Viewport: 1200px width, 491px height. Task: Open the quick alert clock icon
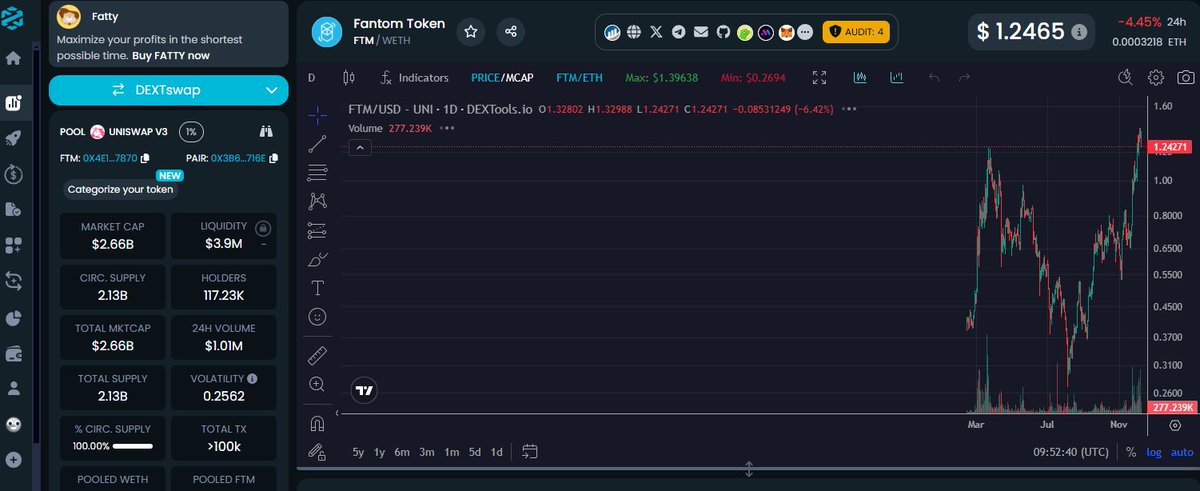click(x=1126, y=77)
